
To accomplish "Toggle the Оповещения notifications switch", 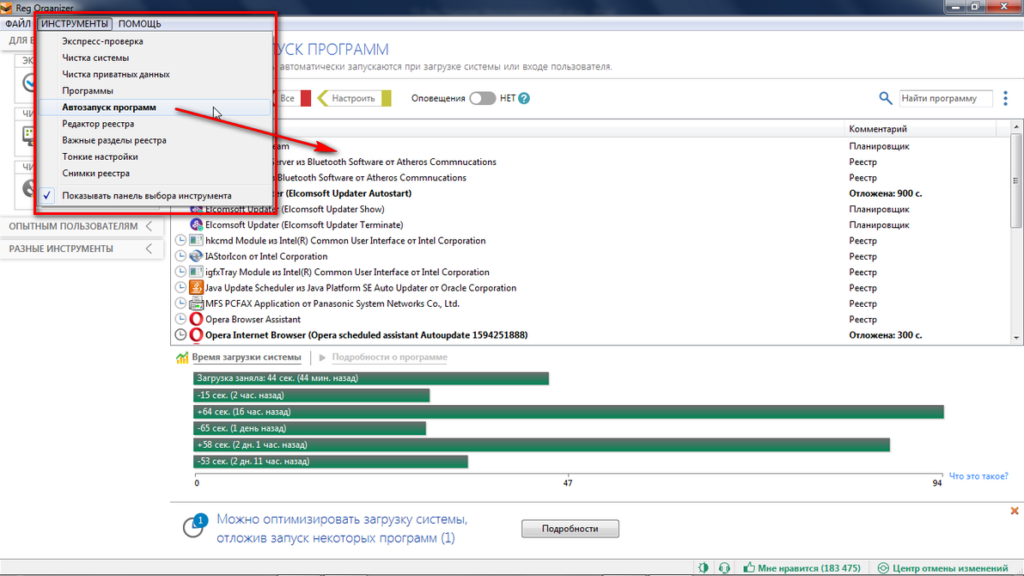I will pos(483,98).
